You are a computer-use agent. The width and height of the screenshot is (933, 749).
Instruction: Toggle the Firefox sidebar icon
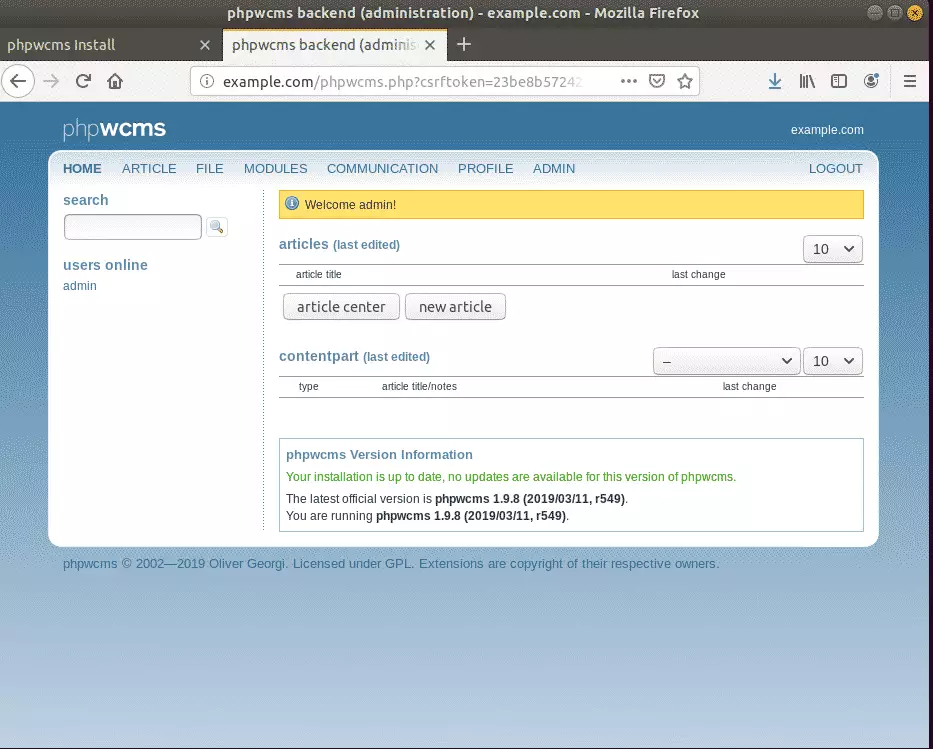coord(839,81)
